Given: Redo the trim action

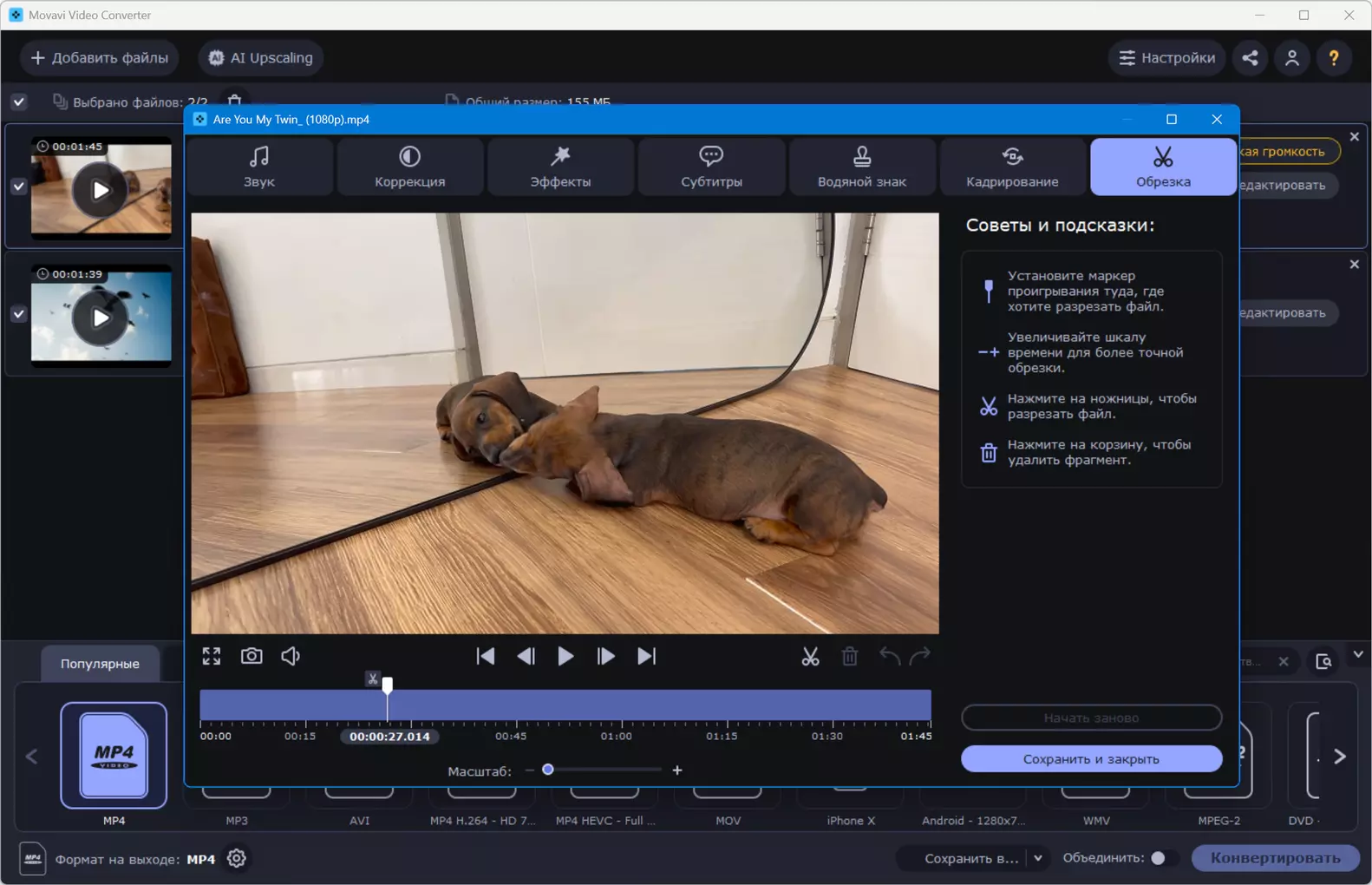Looking at the screenshot, I should click(x=920, y=656).
